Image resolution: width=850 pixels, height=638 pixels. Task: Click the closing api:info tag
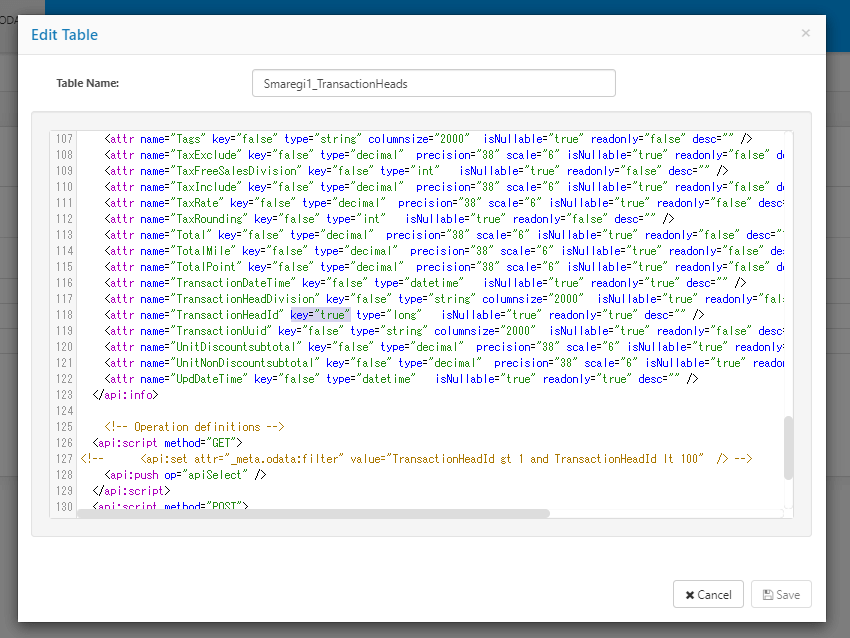point(124,395)
